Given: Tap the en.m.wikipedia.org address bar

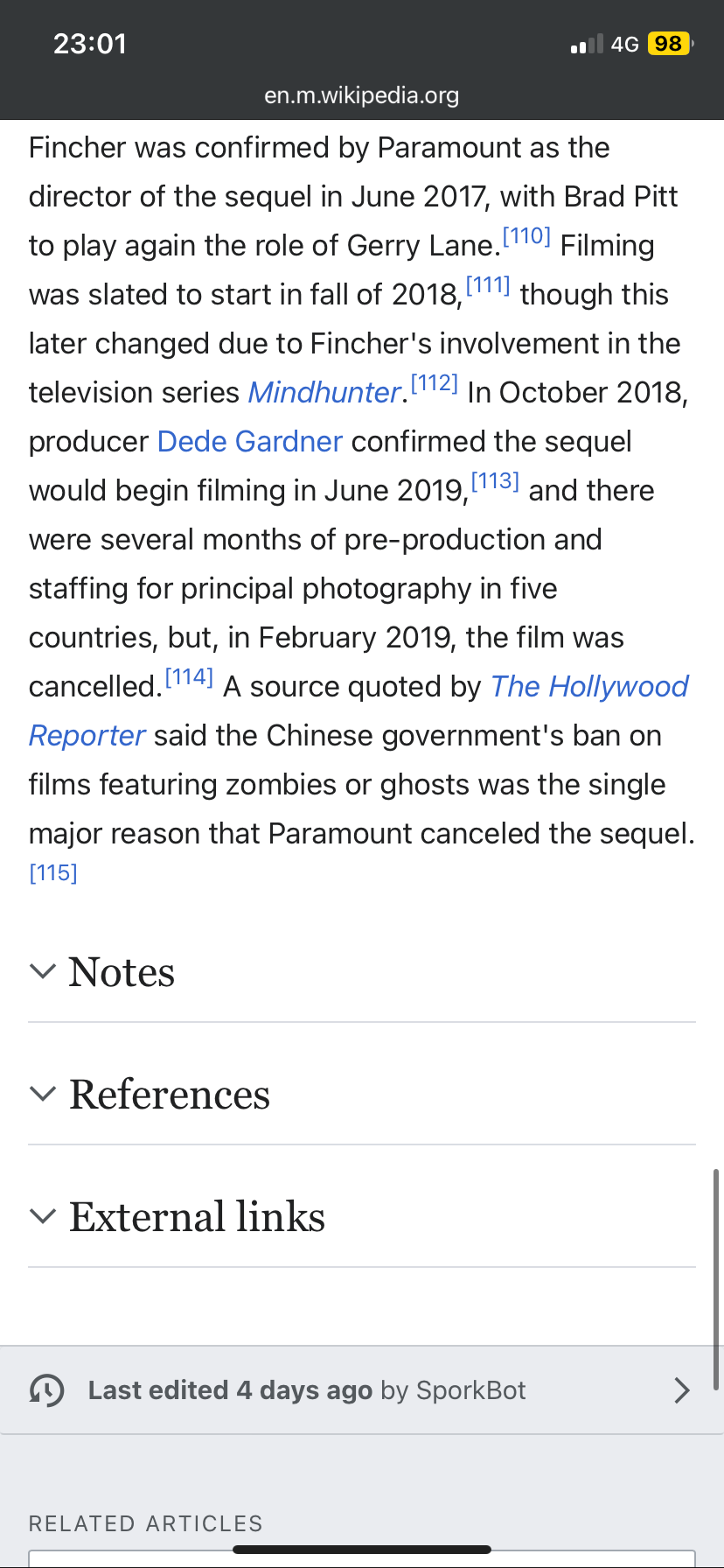Looking at the screenshot, I should pos(362,94).
